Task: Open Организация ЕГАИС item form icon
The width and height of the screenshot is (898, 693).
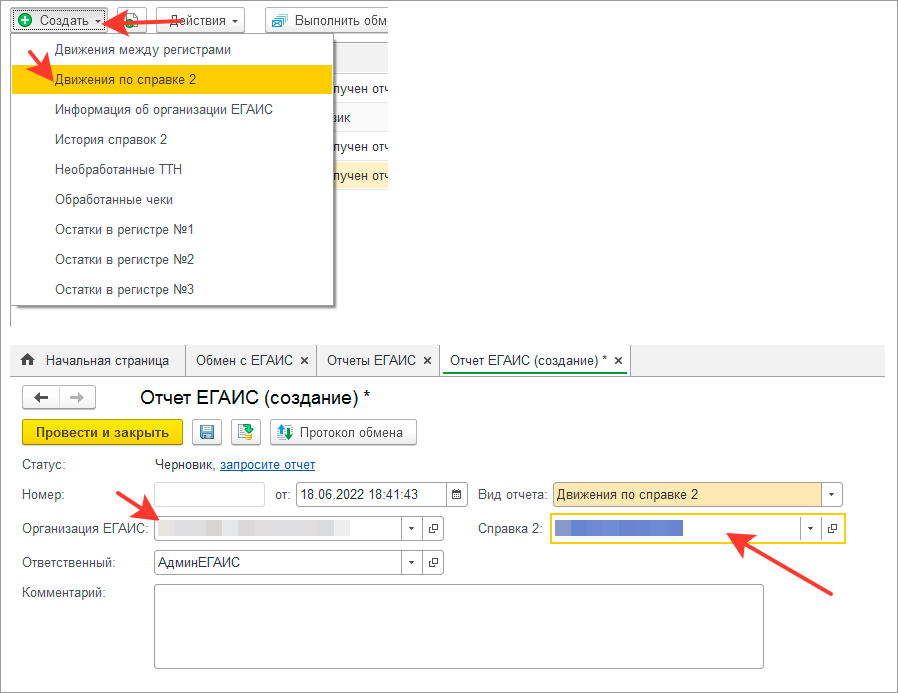Action: tap(433, 528)
